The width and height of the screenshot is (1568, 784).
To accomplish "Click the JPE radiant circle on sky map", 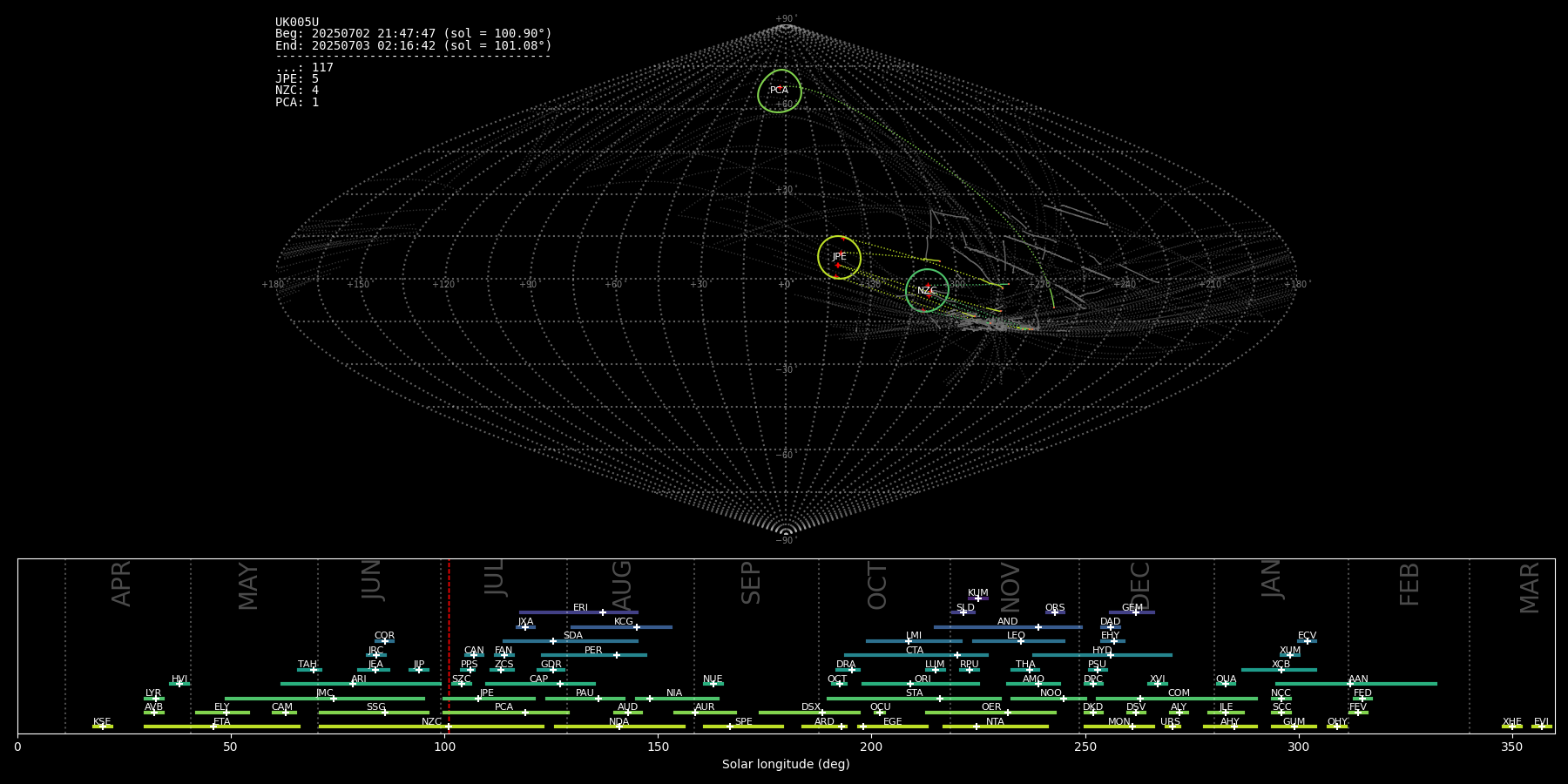I will coord(839,257).
